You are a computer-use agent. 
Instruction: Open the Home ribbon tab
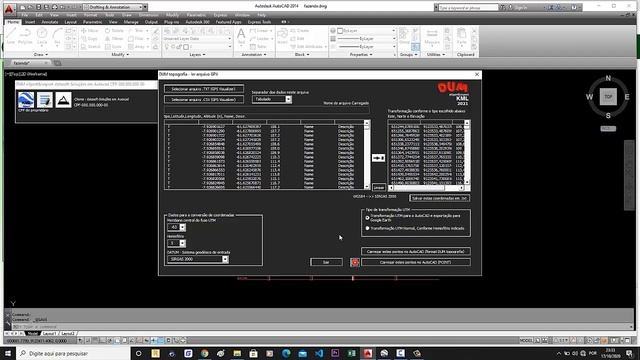pyautogui.click(x=13, y=22)
